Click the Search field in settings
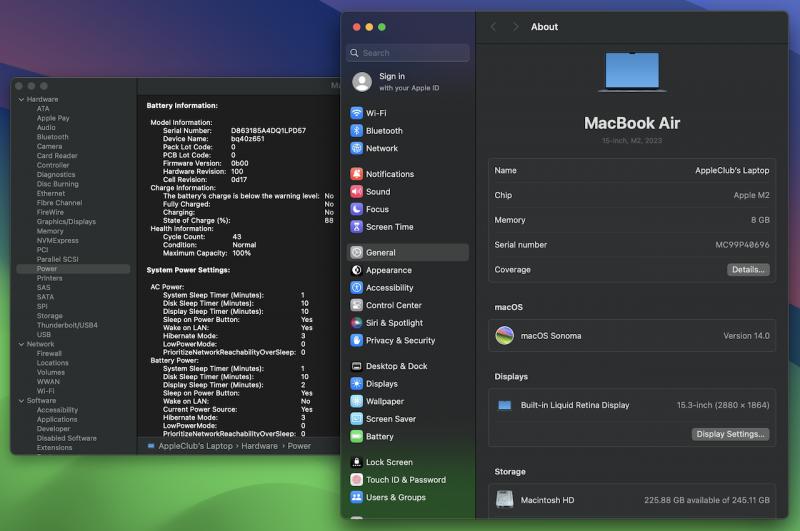Image resolution: width=800 pixels, height=531 pixels. [410, 53]
